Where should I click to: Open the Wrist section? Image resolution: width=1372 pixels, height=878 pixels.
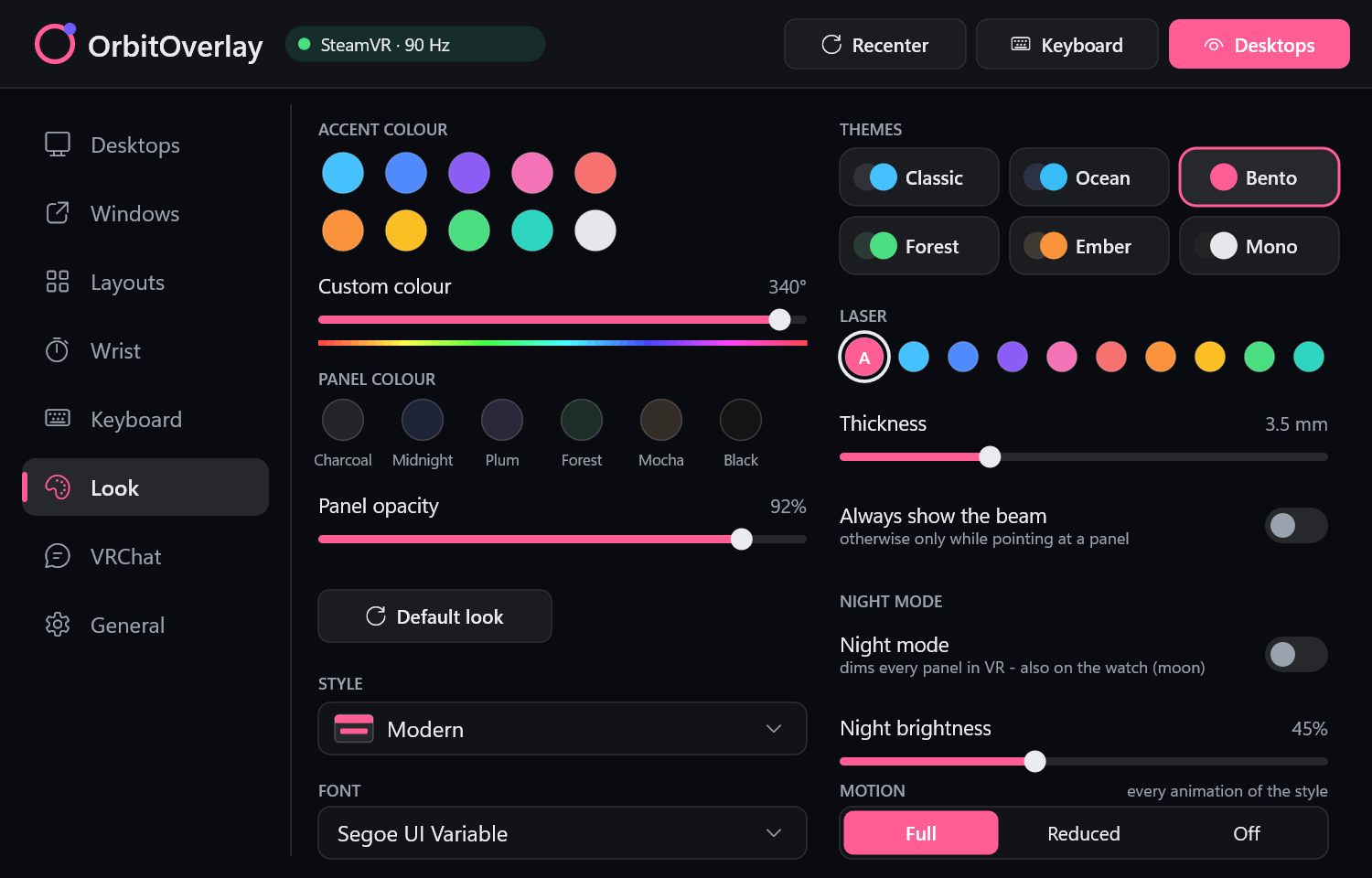(145, 350)
